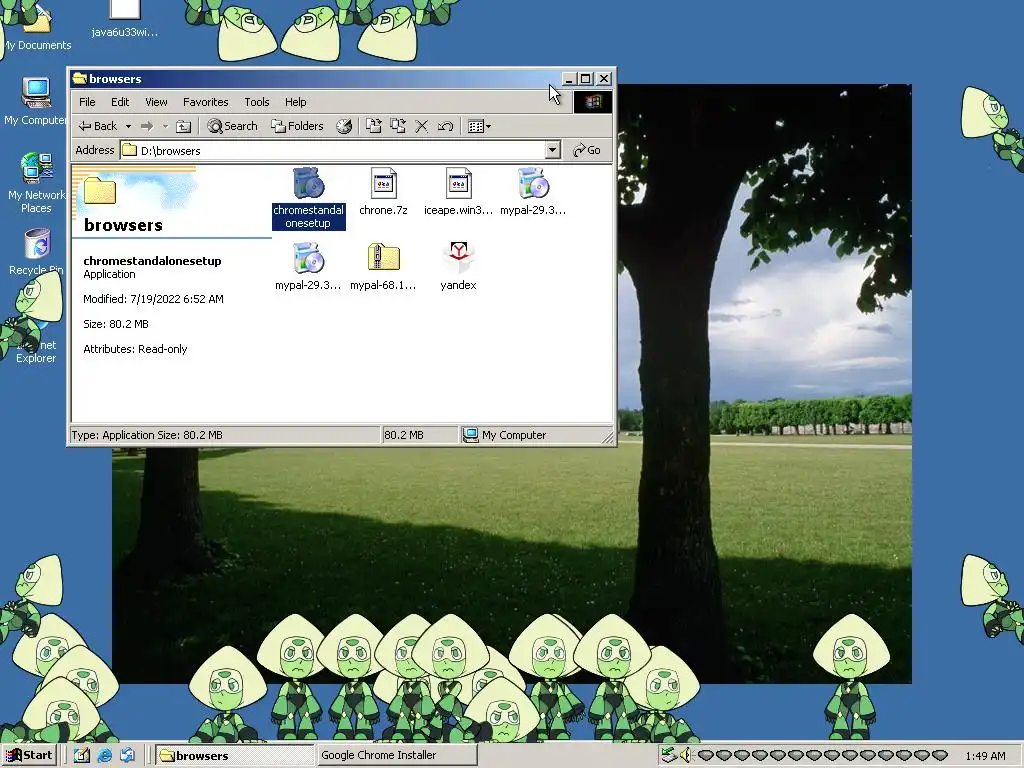The width and height of the screenshot is (1024, 768).
Task: Open My Network Places desktop icon
Action: point(36,182)
